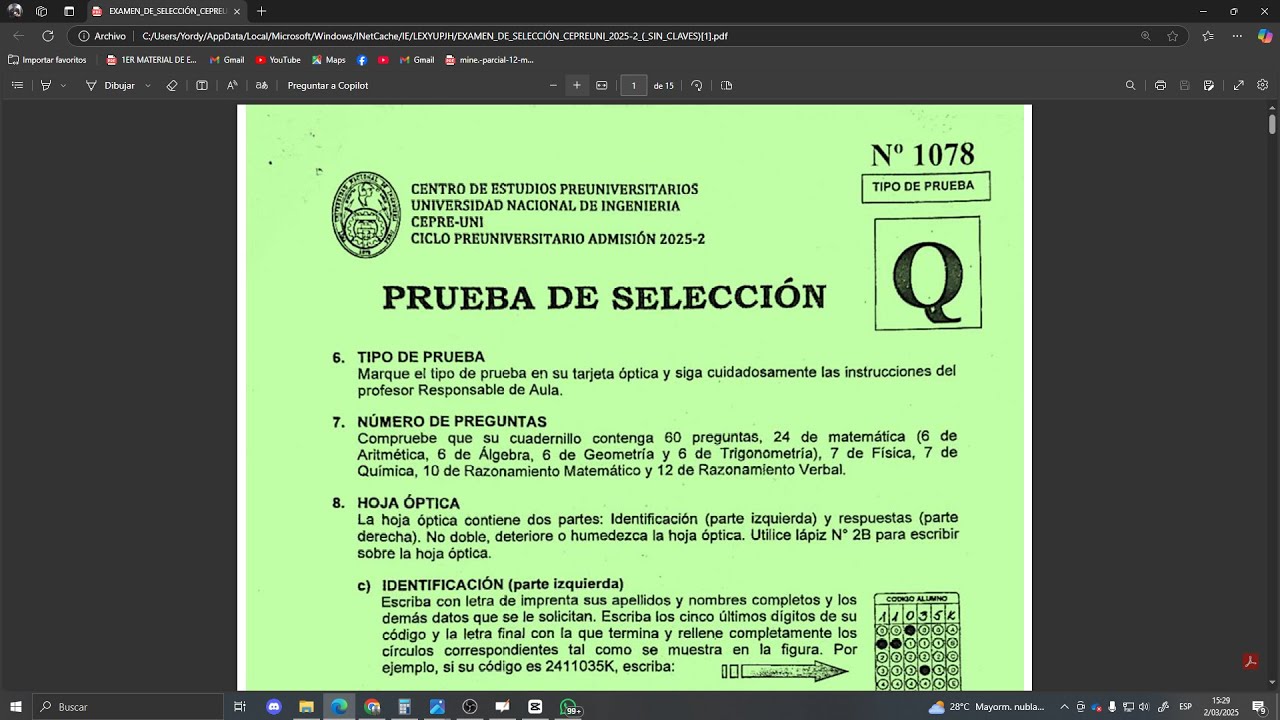This screenshot has height=720, width=1280.
Task: Open the workspaces icon in title bar
Action: (x=41, y=11)
